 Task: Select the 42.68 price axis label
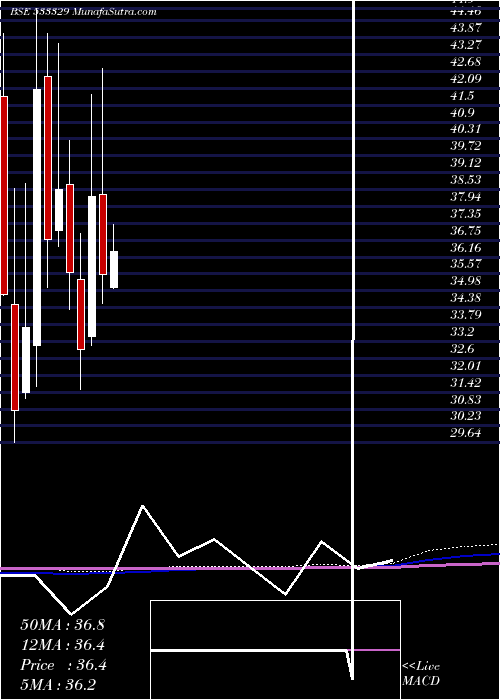pos(466,62)
